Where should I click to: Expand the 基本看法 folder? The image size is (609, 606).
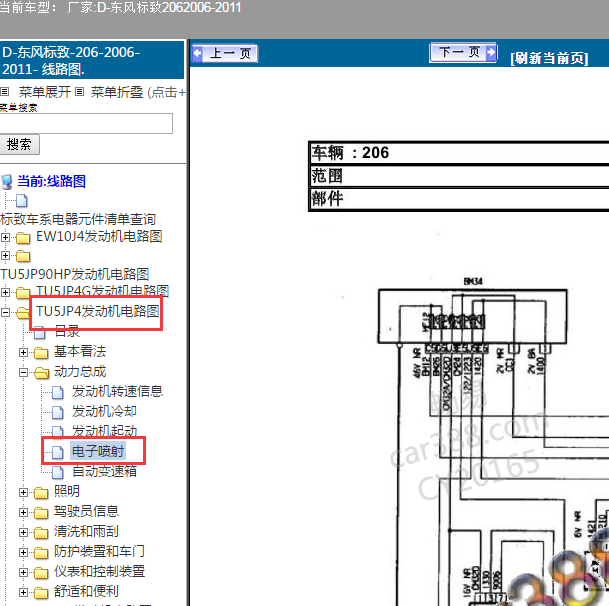[x=23, y=352]
